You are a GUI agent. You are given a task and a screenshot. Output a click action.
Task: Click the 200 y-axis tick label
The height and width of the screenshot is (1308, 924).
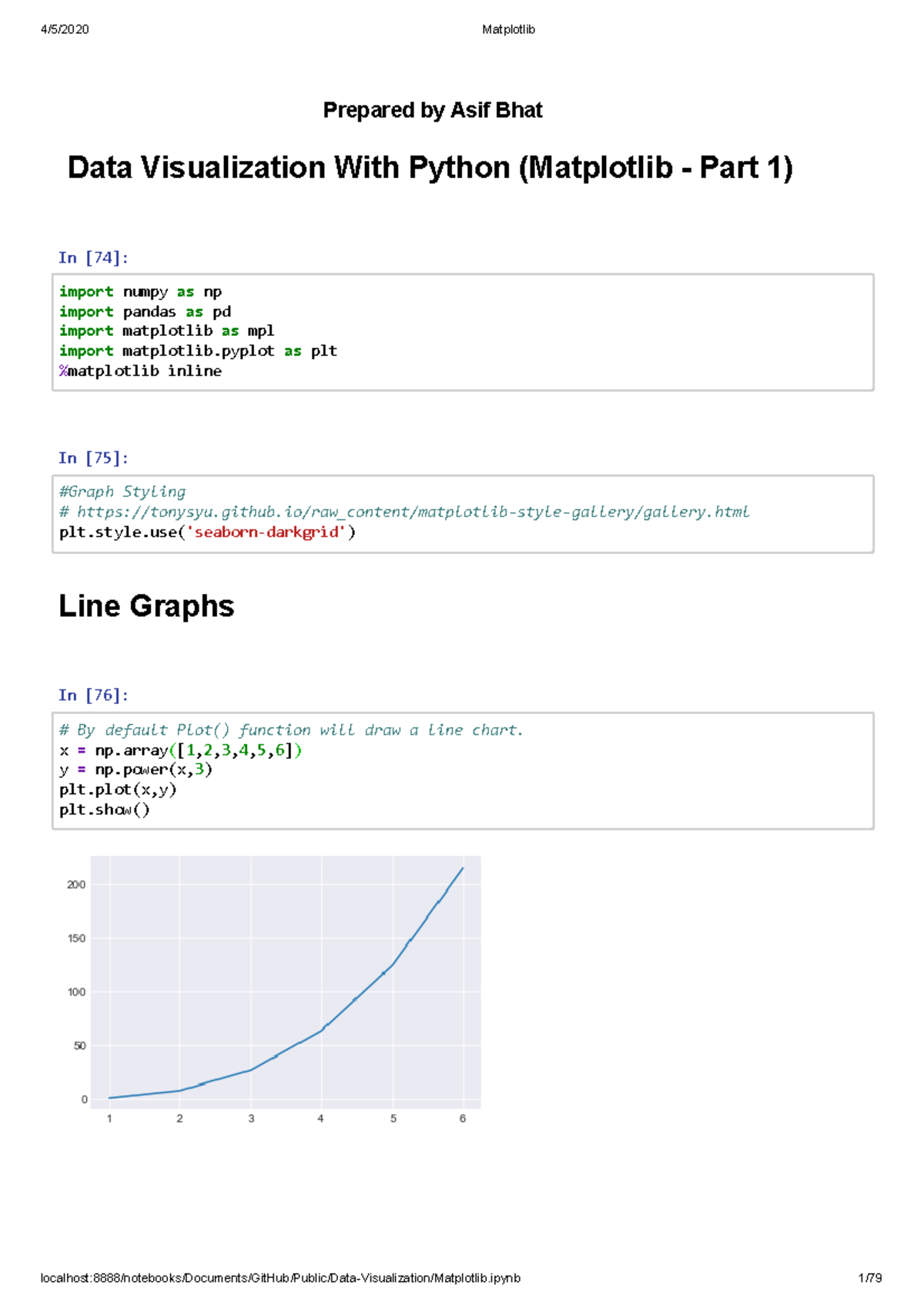point(76,884)
